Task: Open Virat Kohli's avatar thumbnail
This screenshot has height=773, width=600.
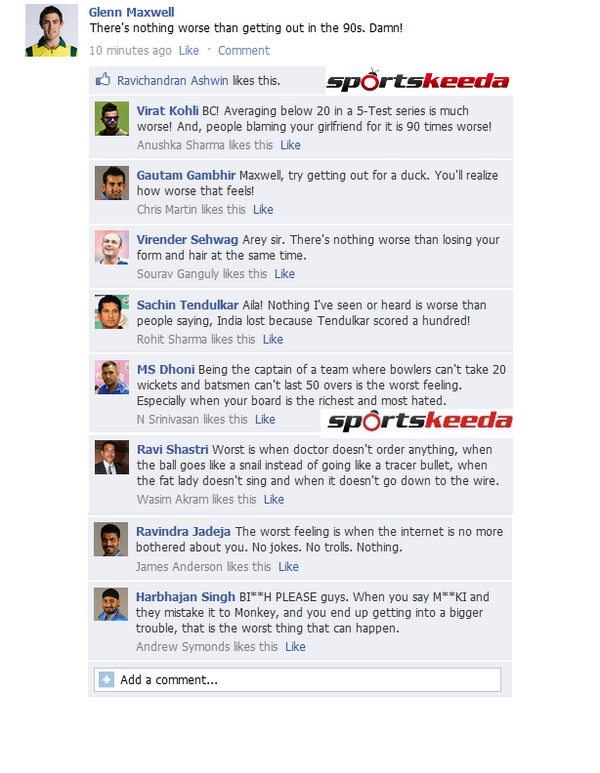Action: 112,119
